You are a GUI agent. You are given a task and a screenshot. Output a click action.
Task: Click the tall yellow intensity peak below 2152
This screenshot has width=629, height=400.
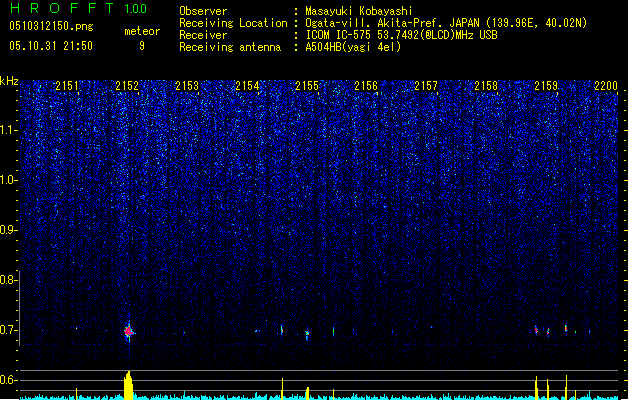[128, 385]
